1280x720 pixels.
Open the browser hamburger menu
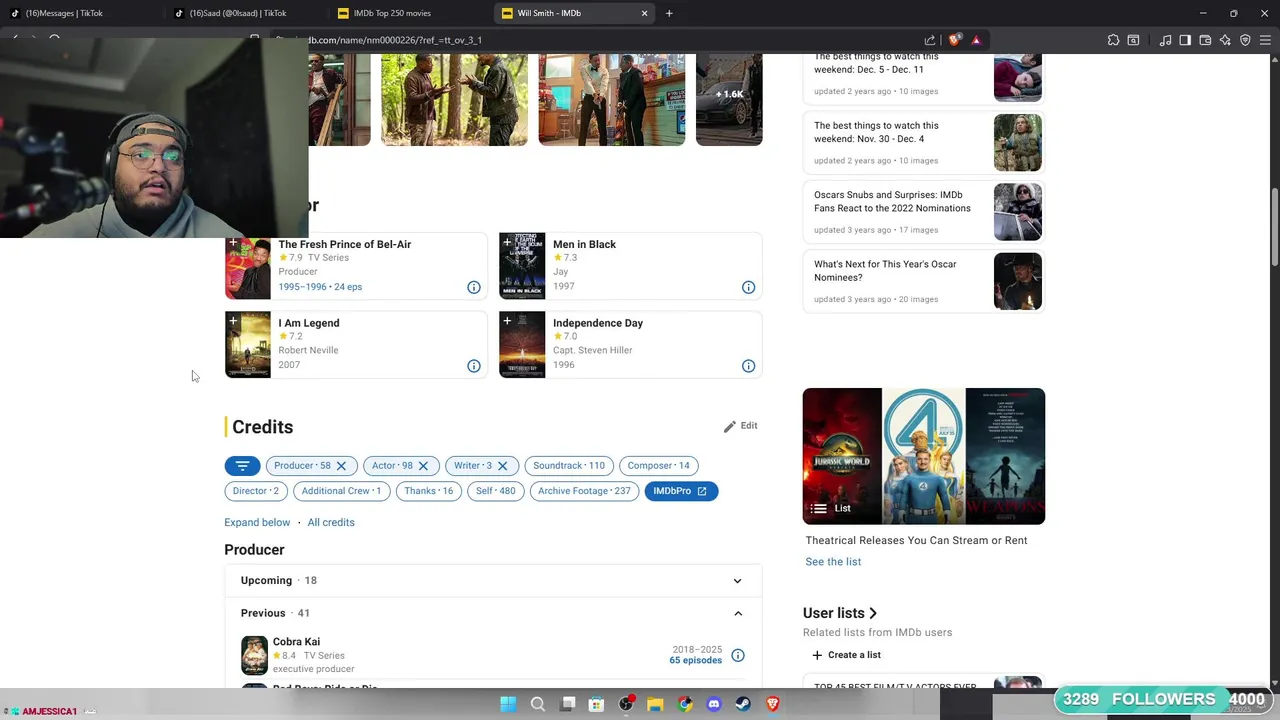click(x=1266, y=40)
